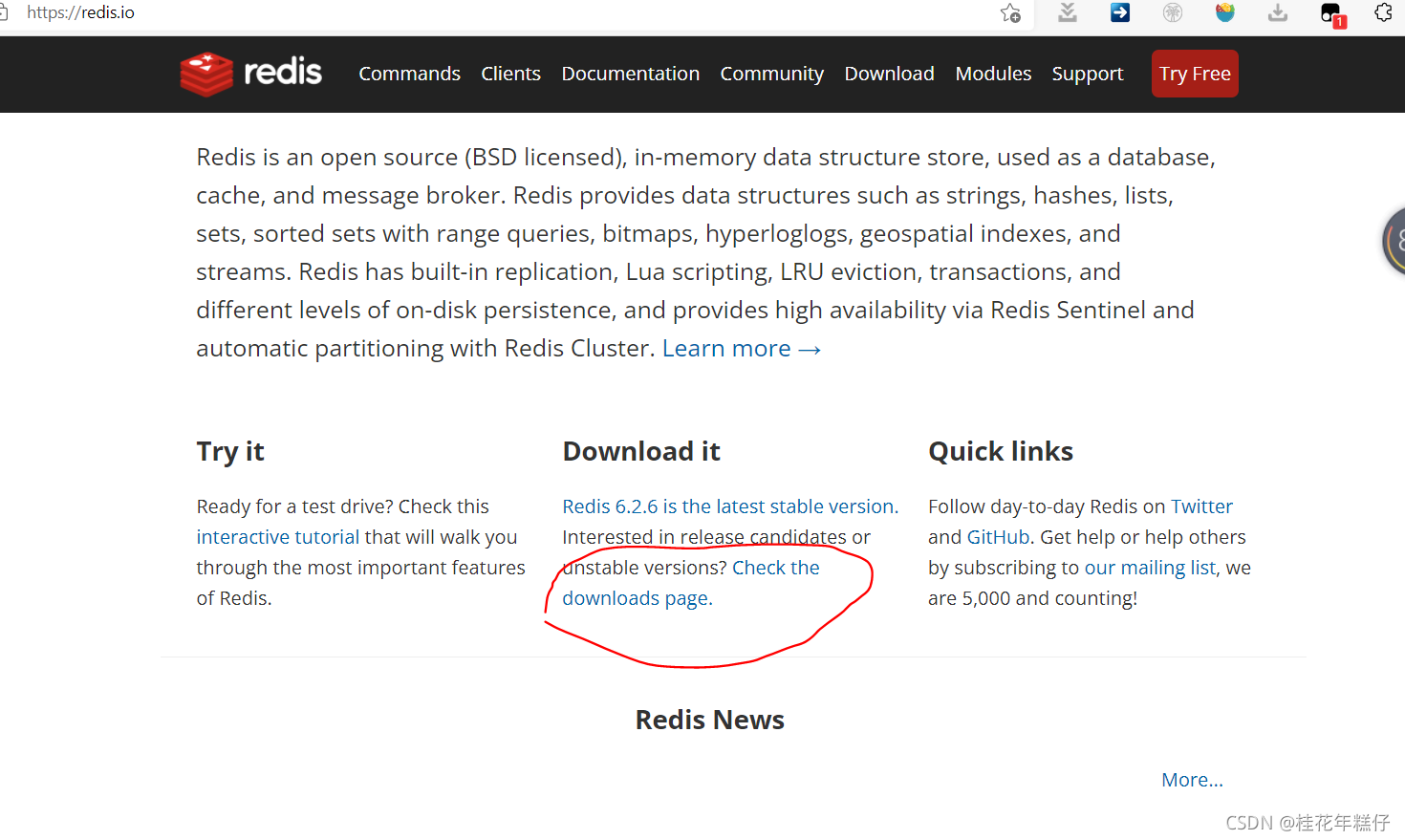Open the More... link under Redis News
The image size is (1405, 840).
pyautogui.click(x=1192, y=780)
